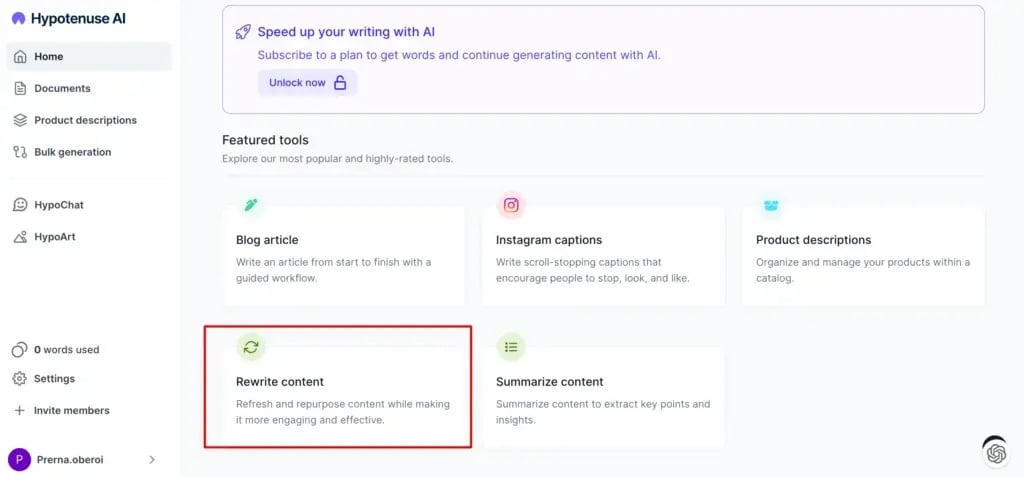
Task: Click the HypoArt image icon
Action: pyautogui.click(x=20, y=237)
